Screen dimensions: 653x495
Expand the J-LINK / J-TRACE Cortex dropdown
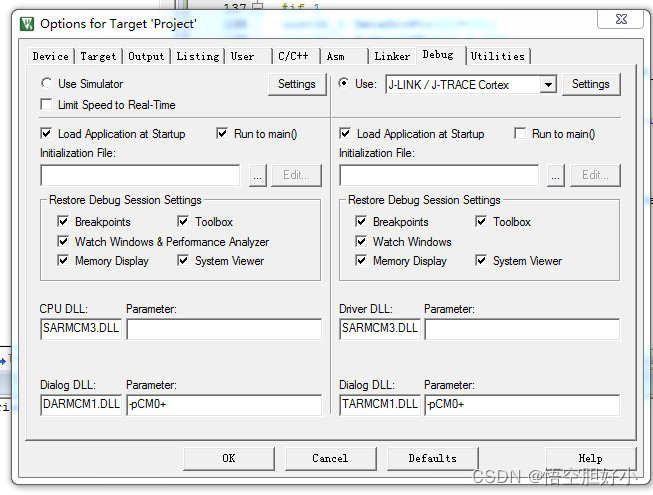pyautogui.click(x=548, y=85)
